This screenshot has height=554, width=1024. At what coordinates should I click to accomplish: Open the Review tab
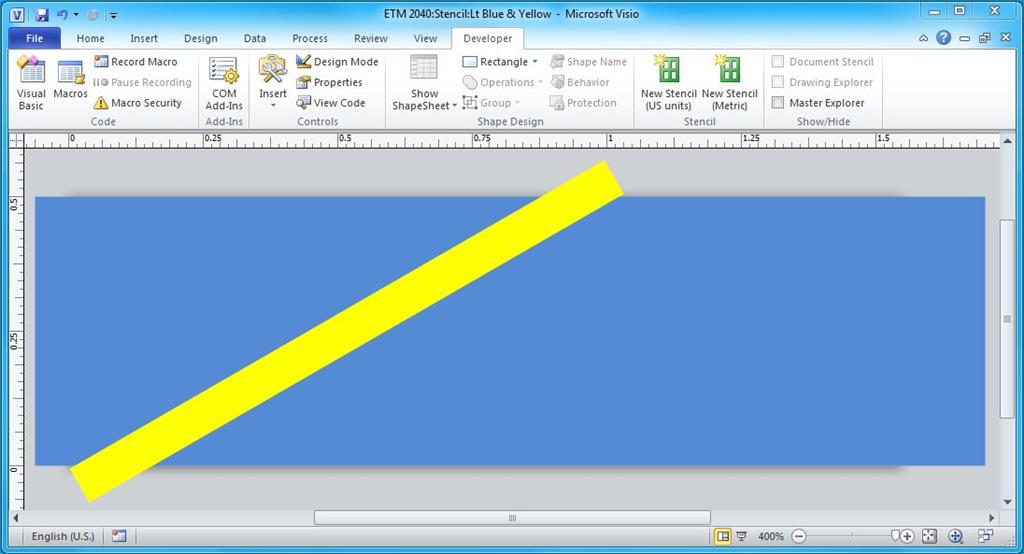370,39
